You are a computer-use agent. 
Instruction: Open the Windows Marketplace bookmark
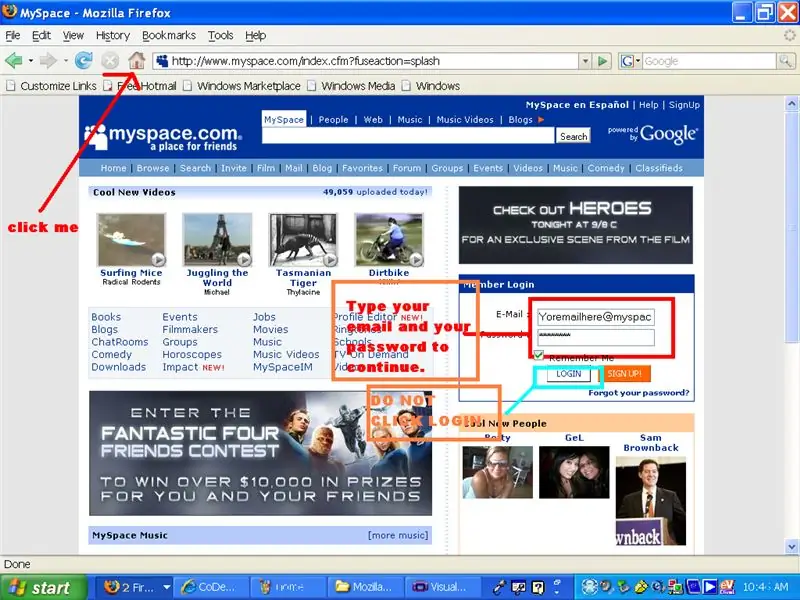click(x=242, y=86)
